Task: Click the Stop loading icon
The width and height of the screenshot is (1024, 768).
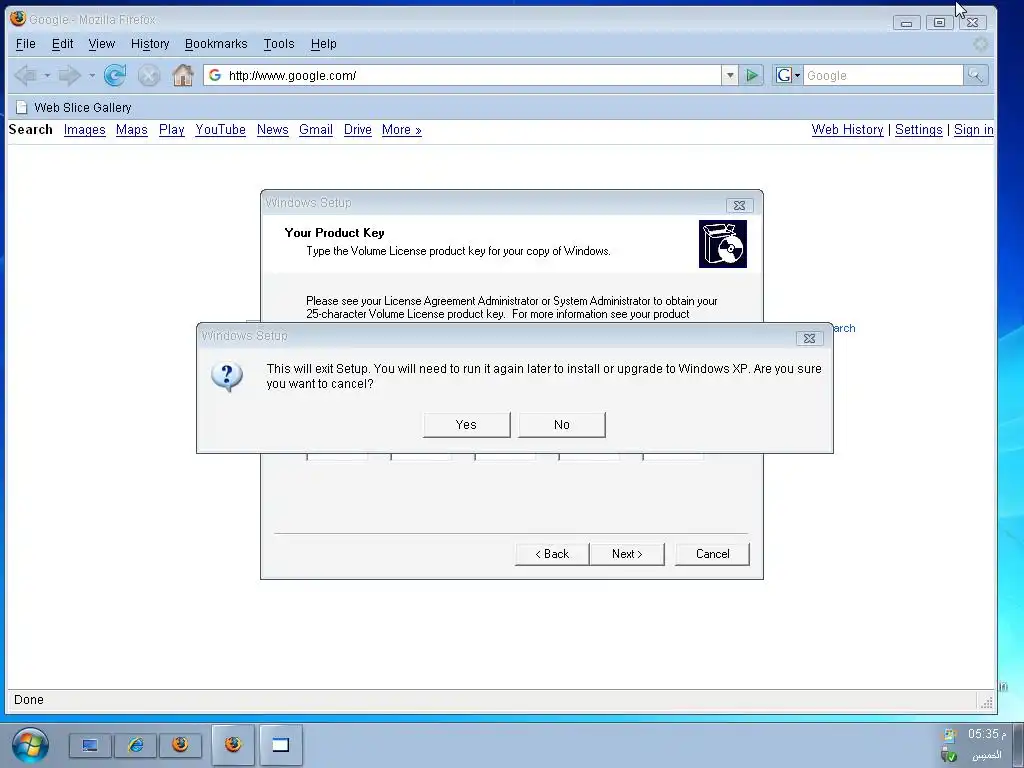Action: [x=149, y=76]
